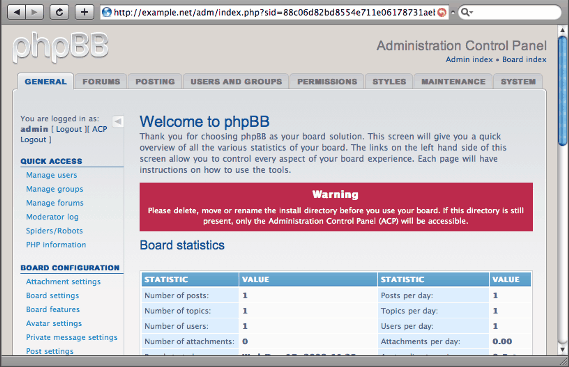Viewport: 569px width, 367px height.
Task: Click the Logout link next to admin
Action: tap(69, 129)
